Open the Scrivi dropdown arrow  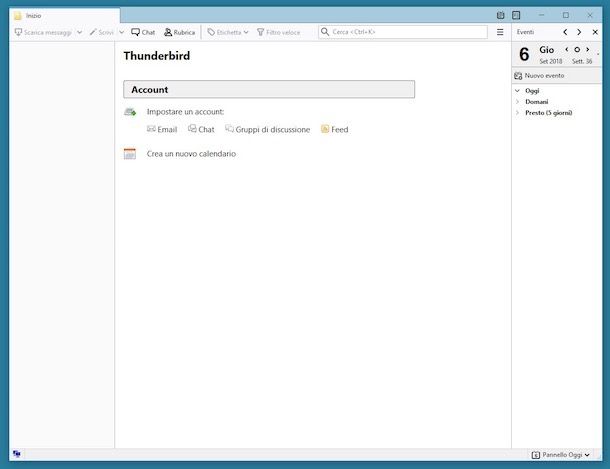pyautogui.click(x=121, y=32)
